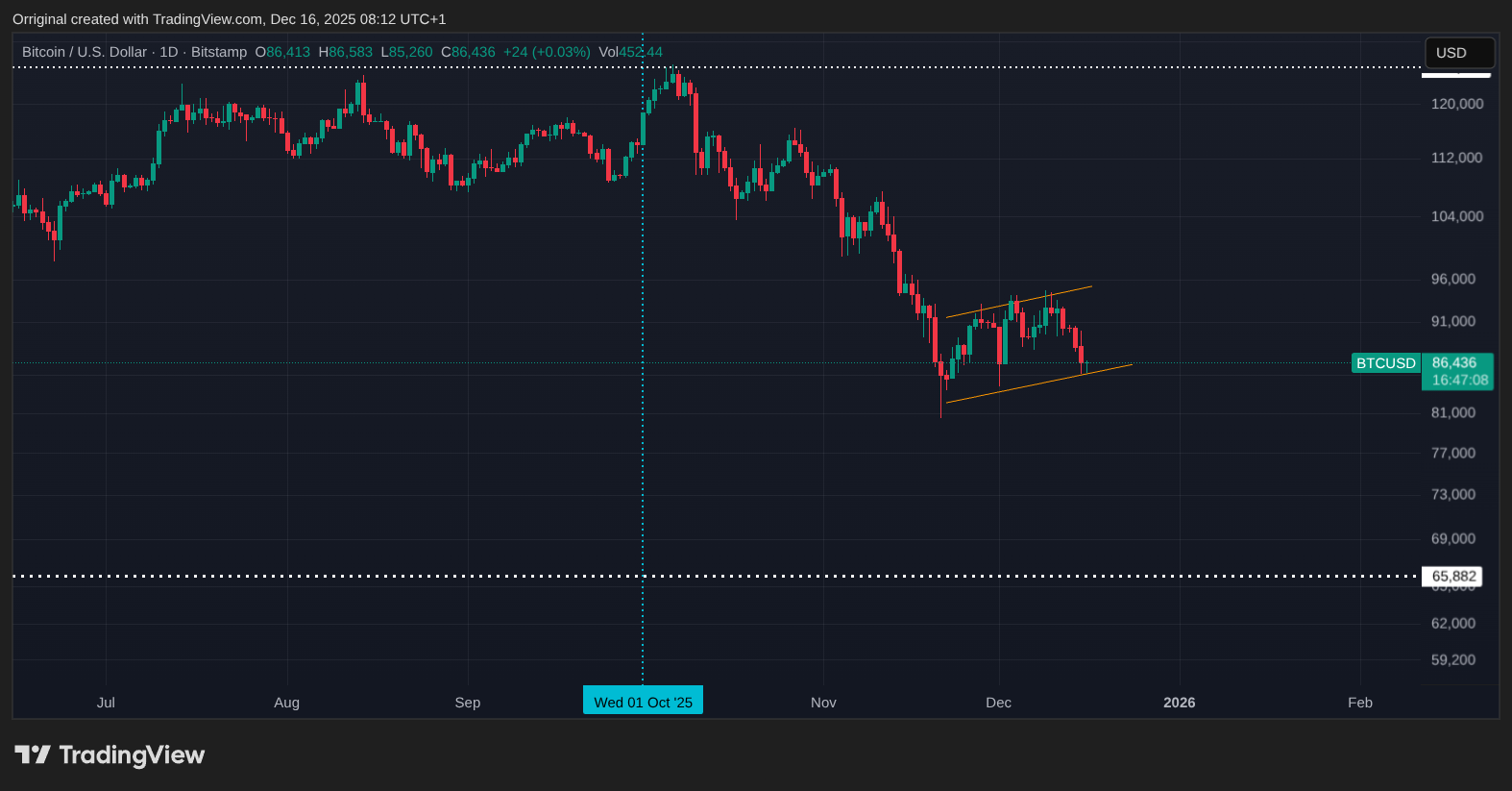The height and width of the screenshot is (791, 1512).
Task: Click the 86,436 current price label
Action: [1454, 362]
